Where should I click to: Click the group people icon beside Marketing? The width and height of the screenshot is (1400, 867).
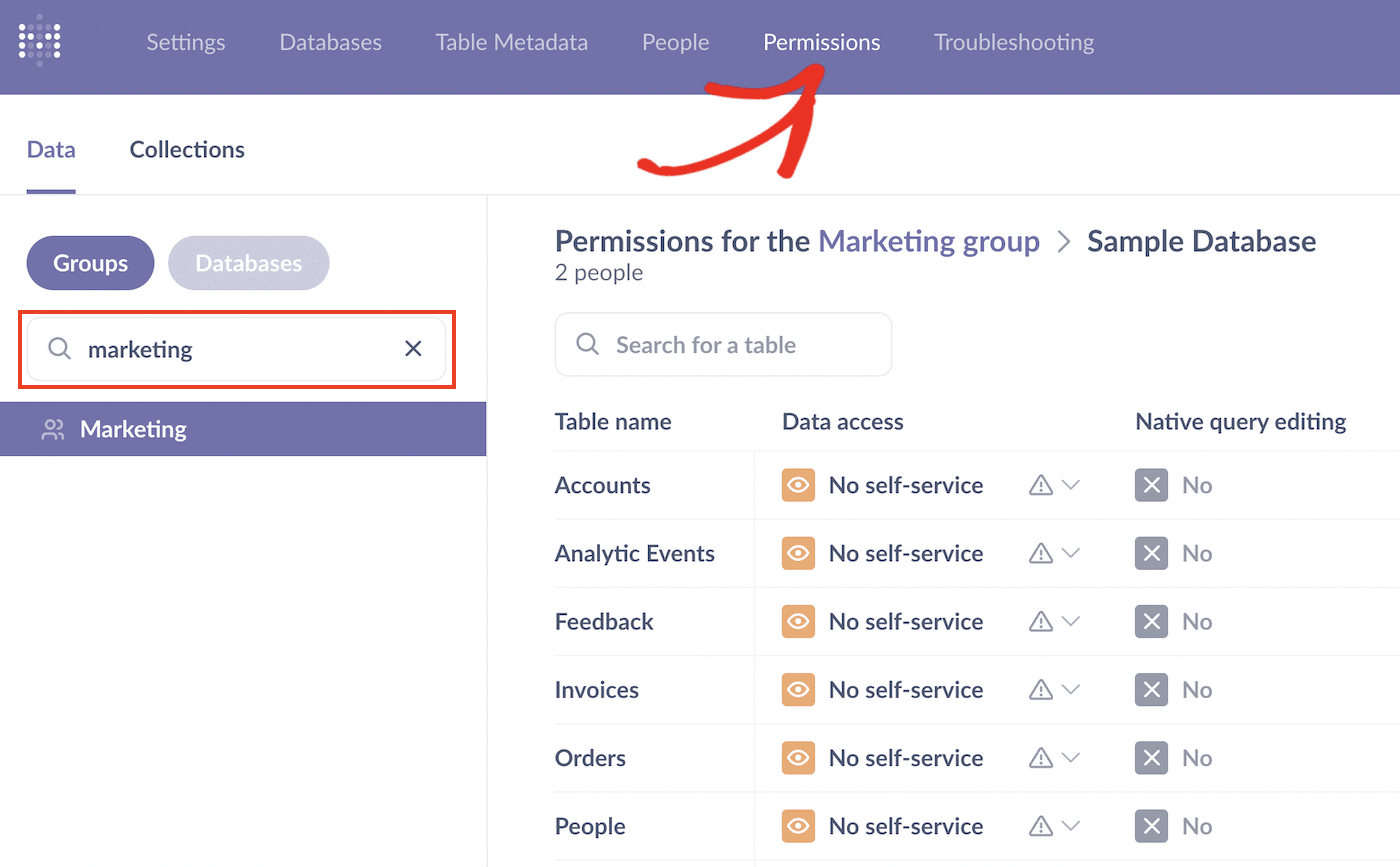coord(53,428)
